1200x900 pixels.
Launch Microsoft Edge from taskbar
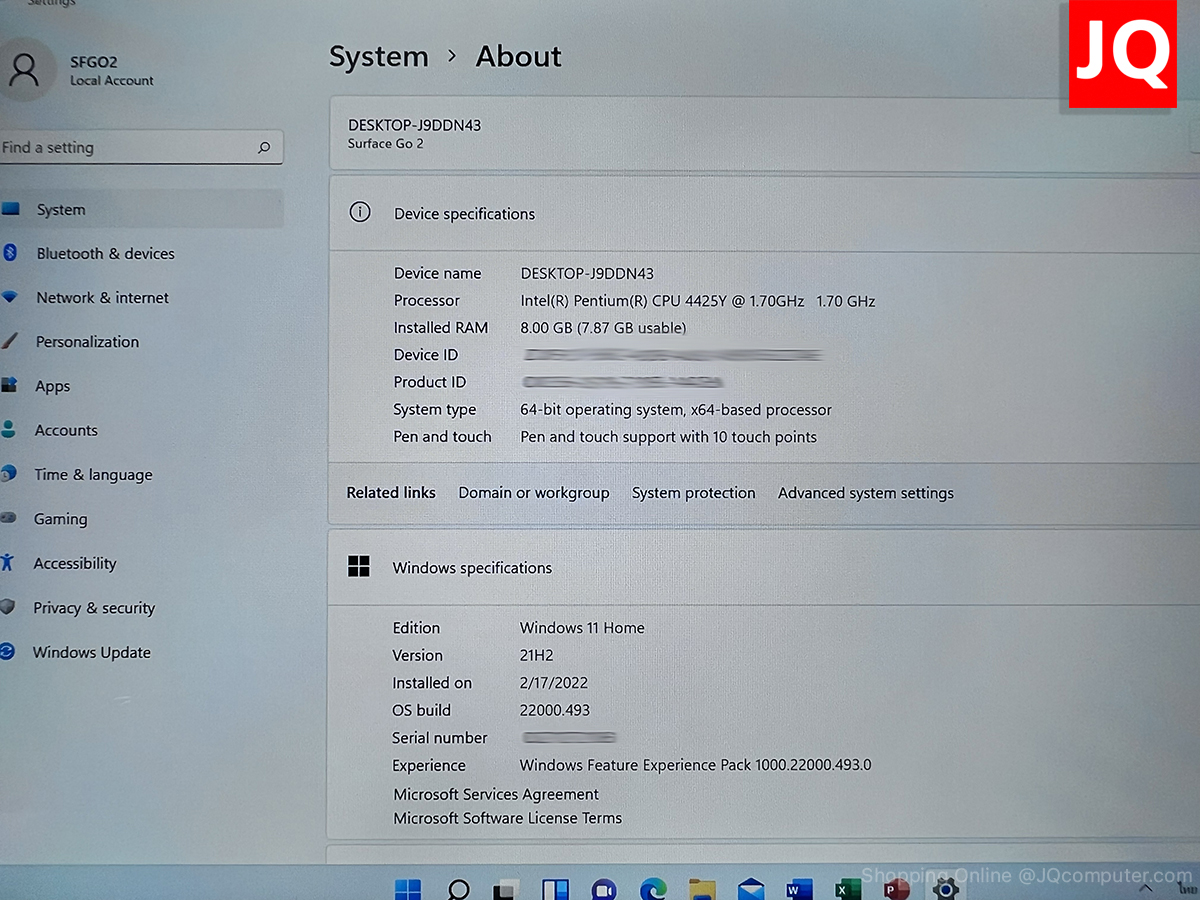point(653,889)
